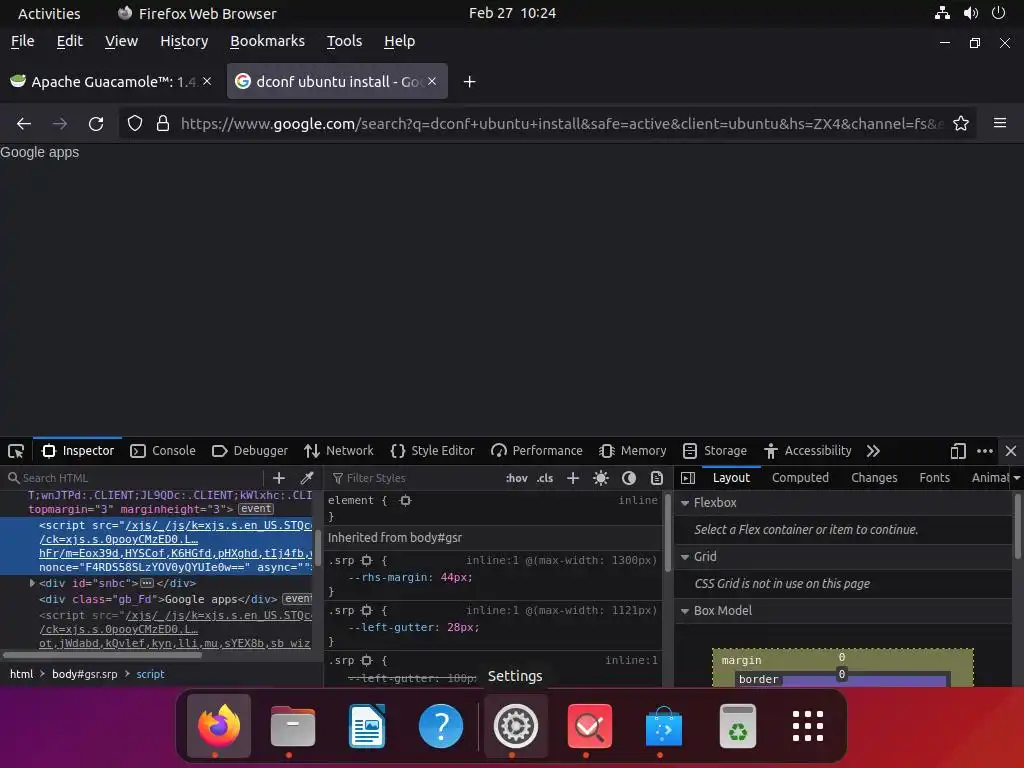Toggle the three-pane inspector sidebar icon

pos(688,478)
